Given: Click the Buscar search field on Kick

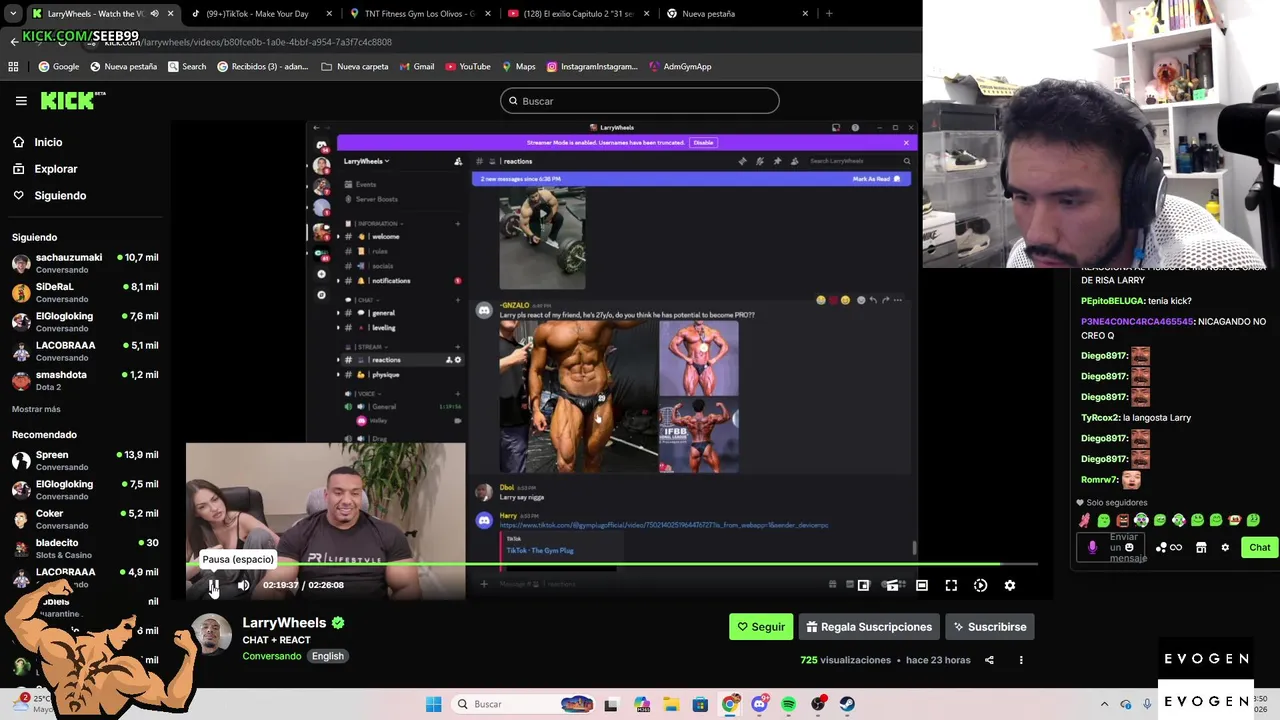Looking at the screenshot, I should pyautogui.click(x=640, y=101).
